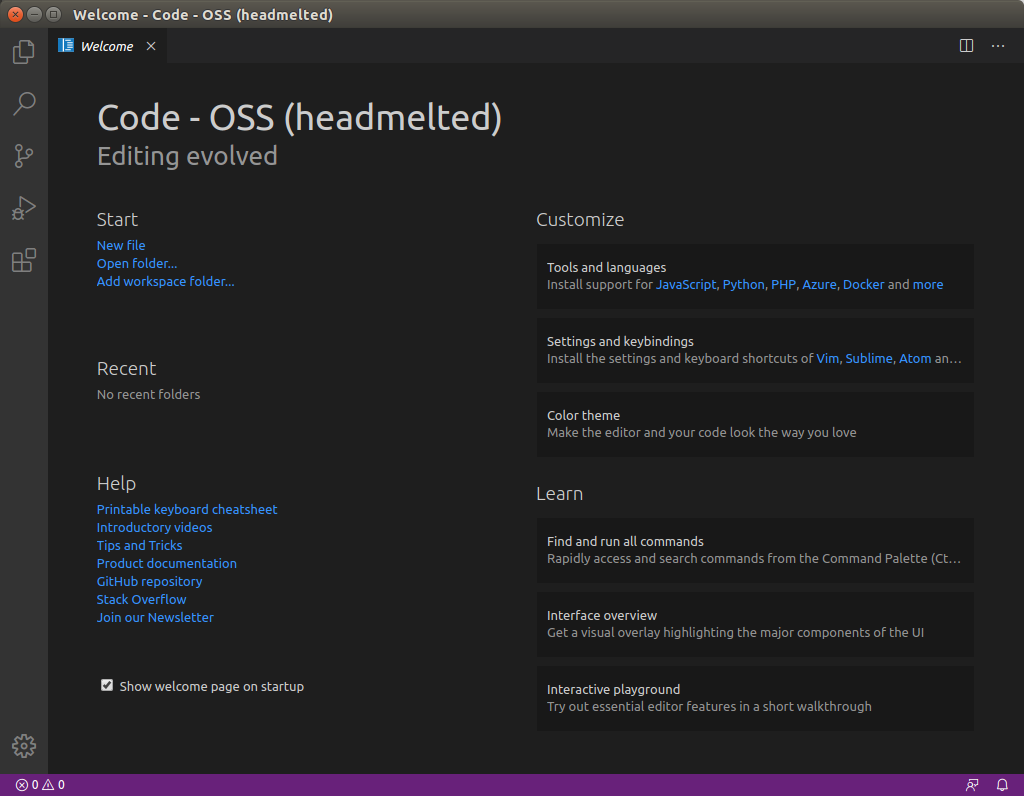The height and width of the screenshot is (796, 1024).
Task: Open the Interactive playground card
Action: pos(755,698)
